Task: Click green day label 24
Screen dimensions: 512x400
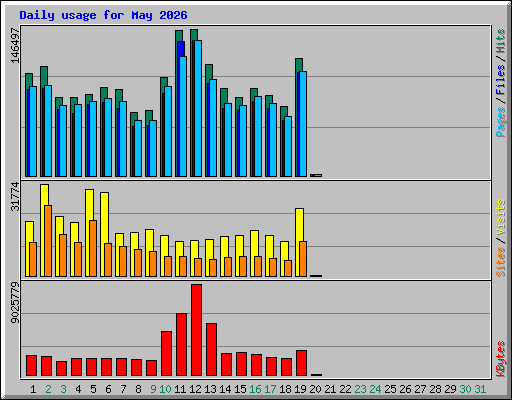Action: click(x=375, y=389)
